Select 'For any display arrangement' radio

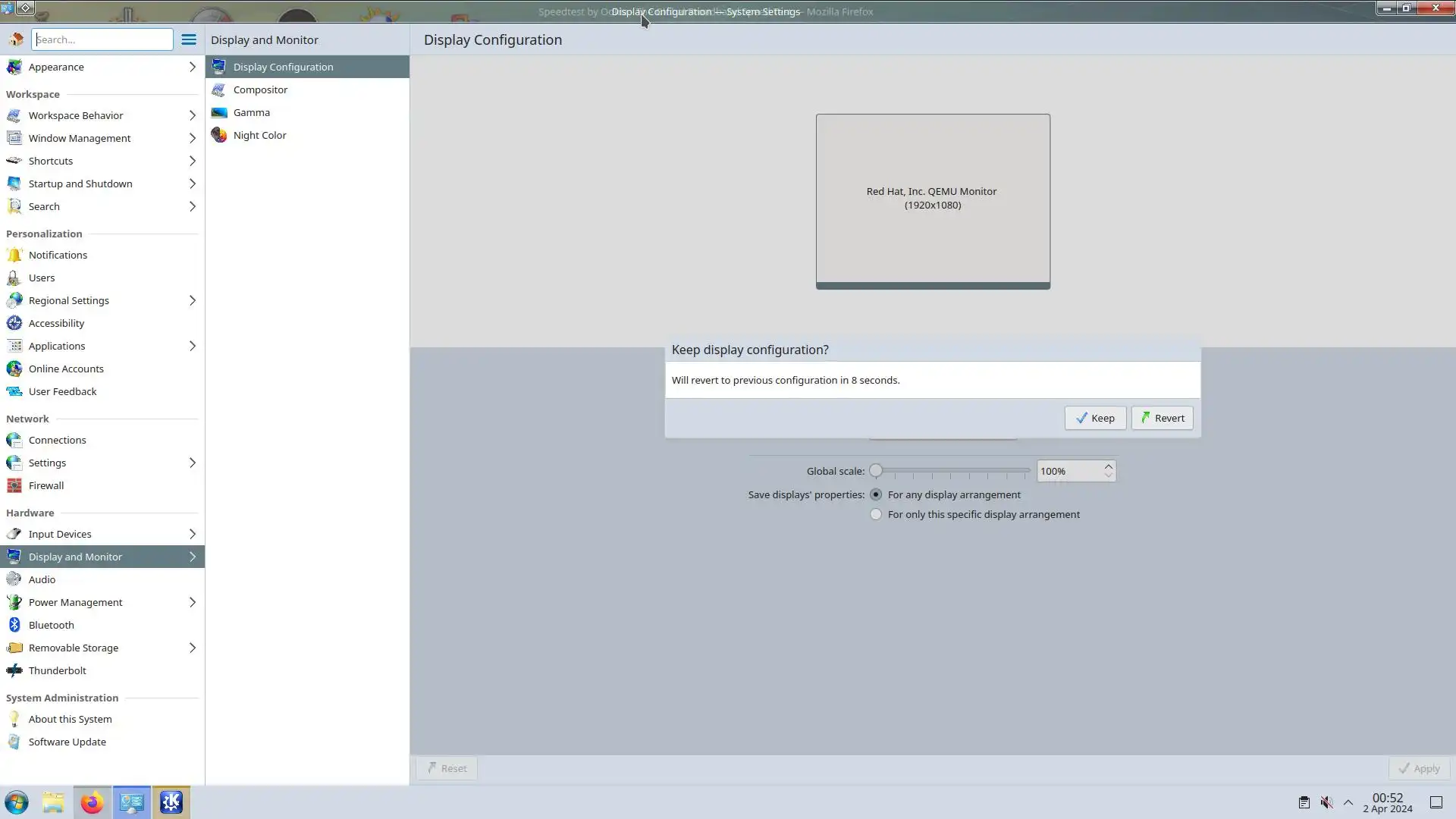pos(876,494)
